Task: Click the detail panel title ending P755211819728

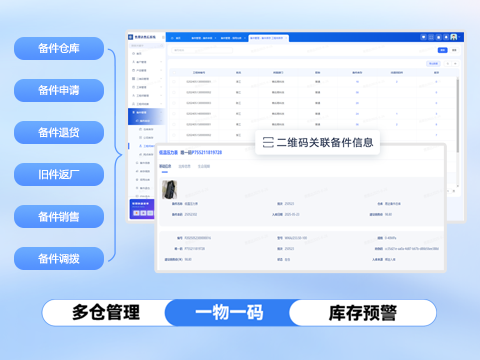Action: coord(190,152)
